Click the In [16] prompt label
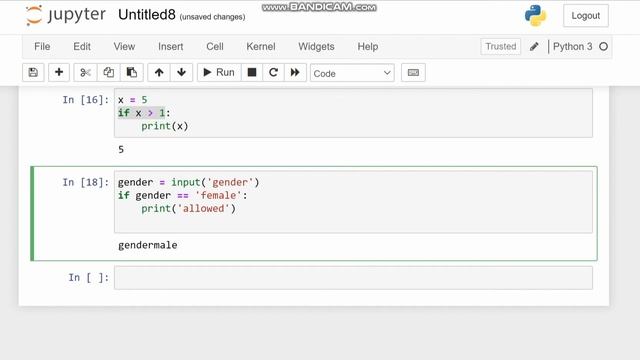This screenshot has width=640, height=360. coord(86,100)
